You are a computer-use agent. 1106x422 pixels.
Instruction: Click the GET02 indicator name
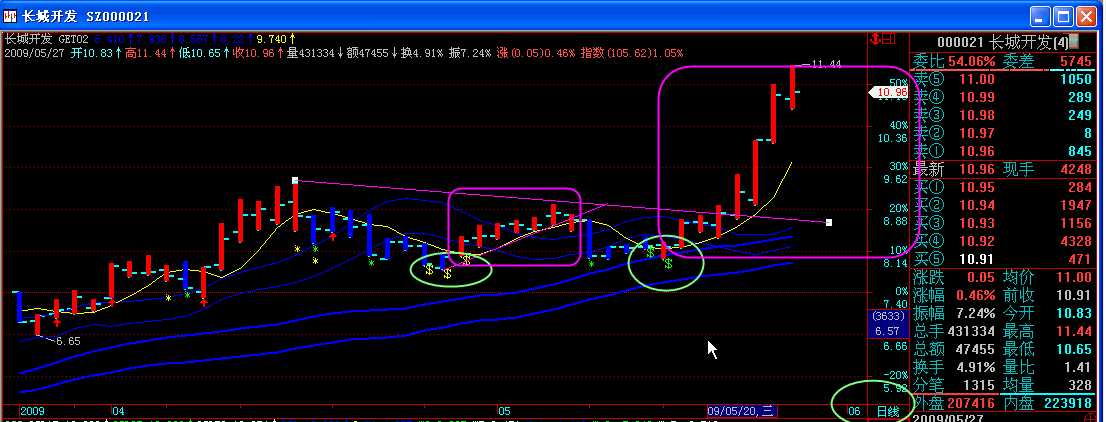click(x=73, y=40)
